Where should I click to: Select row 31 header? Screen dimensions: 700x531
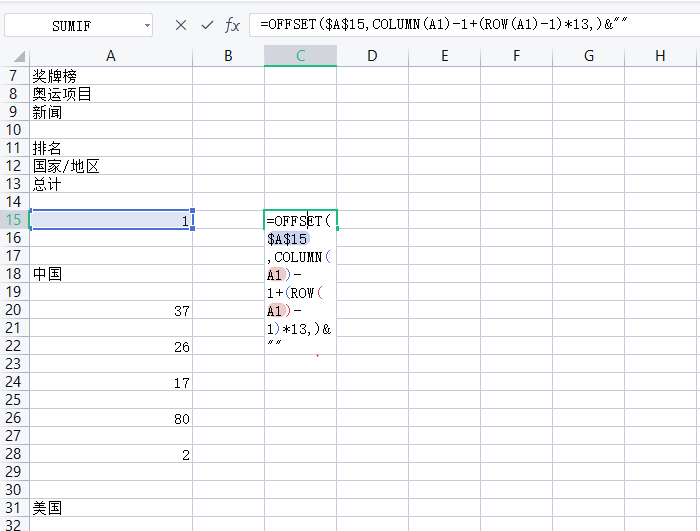pos(13,508)
